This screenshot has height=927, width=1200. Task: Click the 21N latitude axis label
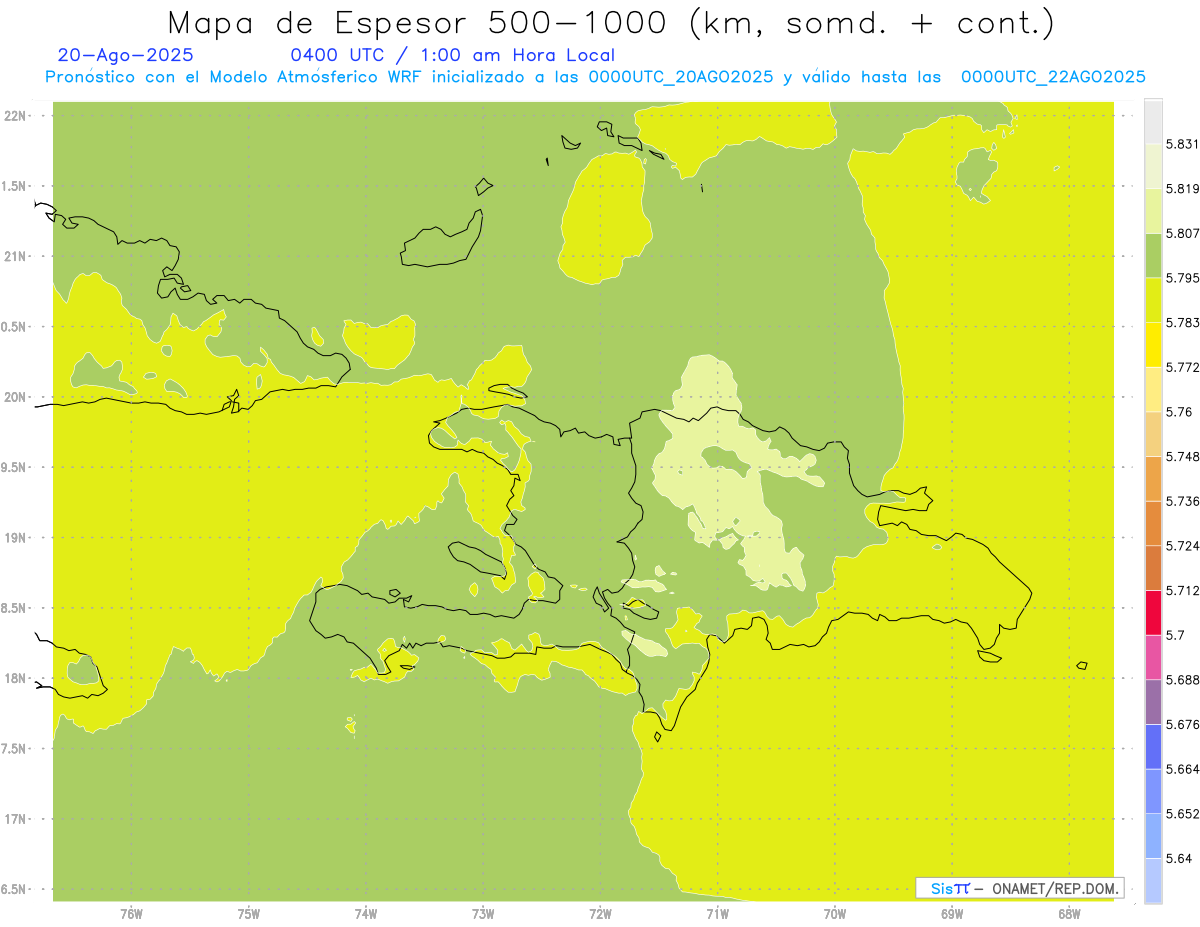14,256
